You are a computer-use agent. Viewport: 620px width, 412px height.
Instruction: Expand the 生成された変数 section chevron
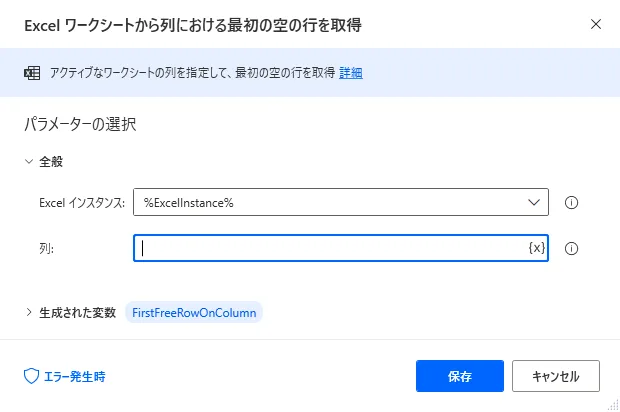(28, 312)
